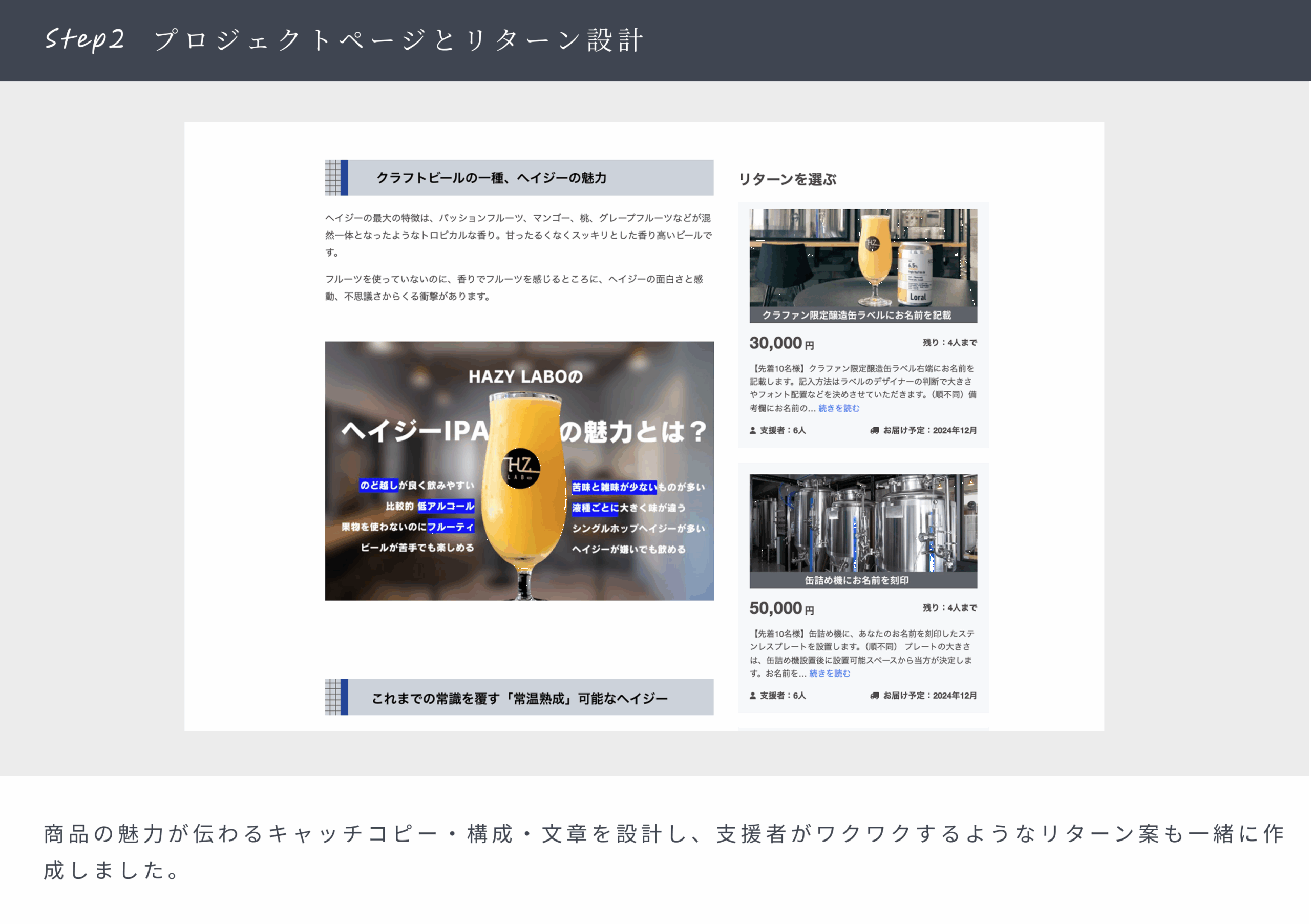This screenshot has height=924, width=1311.
Task: Click highlighted text 液種ごとに in banner
Action: coord(596,508)
